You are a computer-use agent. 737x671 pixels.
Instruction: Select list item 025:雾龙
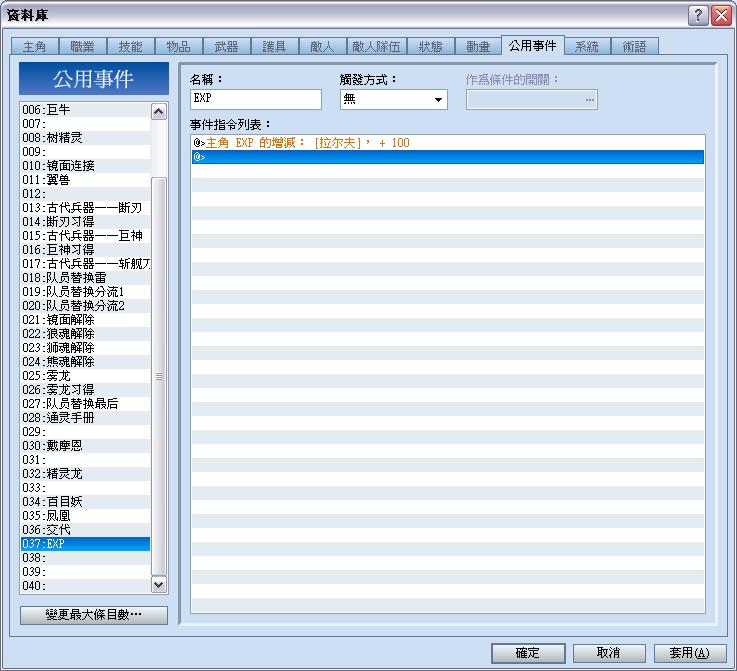(86, 375)
